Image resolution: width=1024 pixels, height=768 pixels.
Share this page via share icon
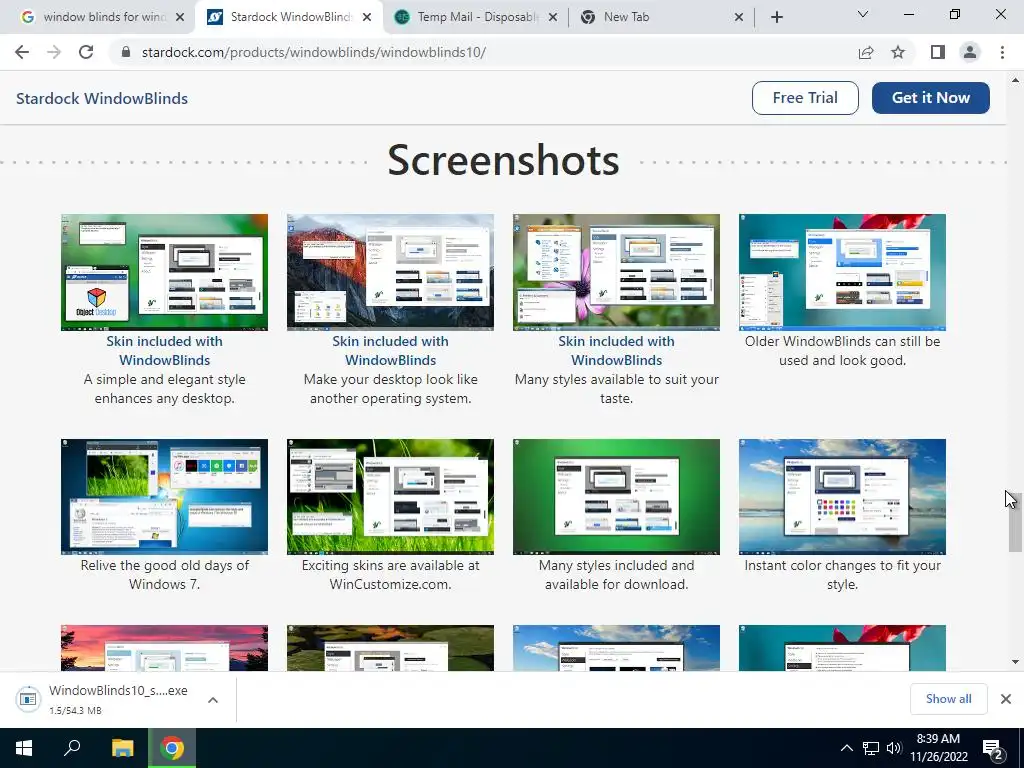point(866,52)
